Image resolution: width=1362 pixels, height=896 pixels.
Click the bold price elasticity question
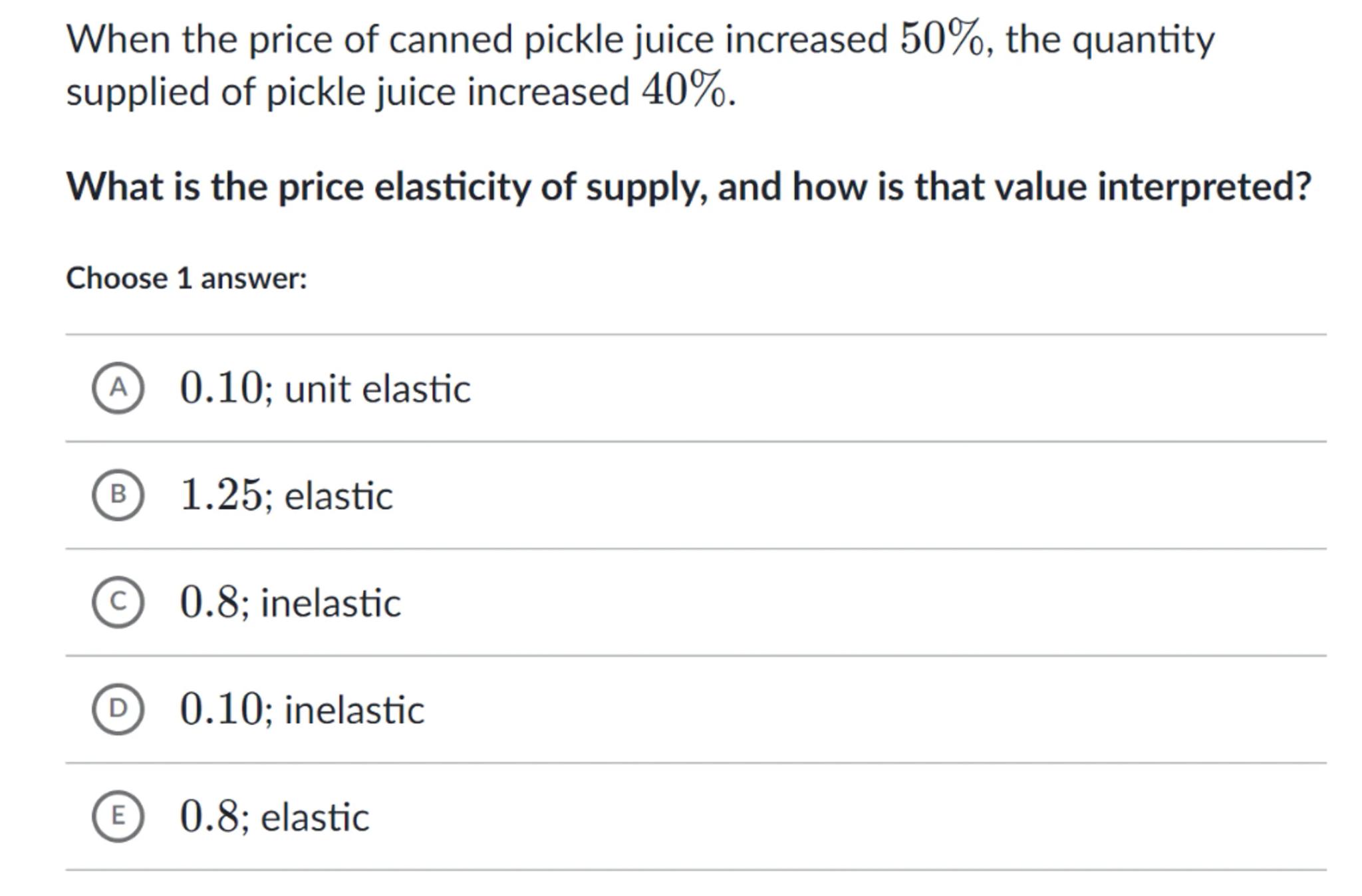click(688, 187)
